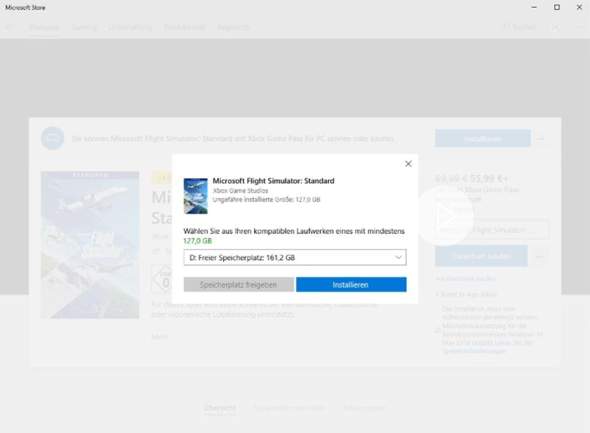Screen dimensions: 590x433
Task: Switch to the Gaming tab
Action: pyautogui.click(x=84, y=27)
